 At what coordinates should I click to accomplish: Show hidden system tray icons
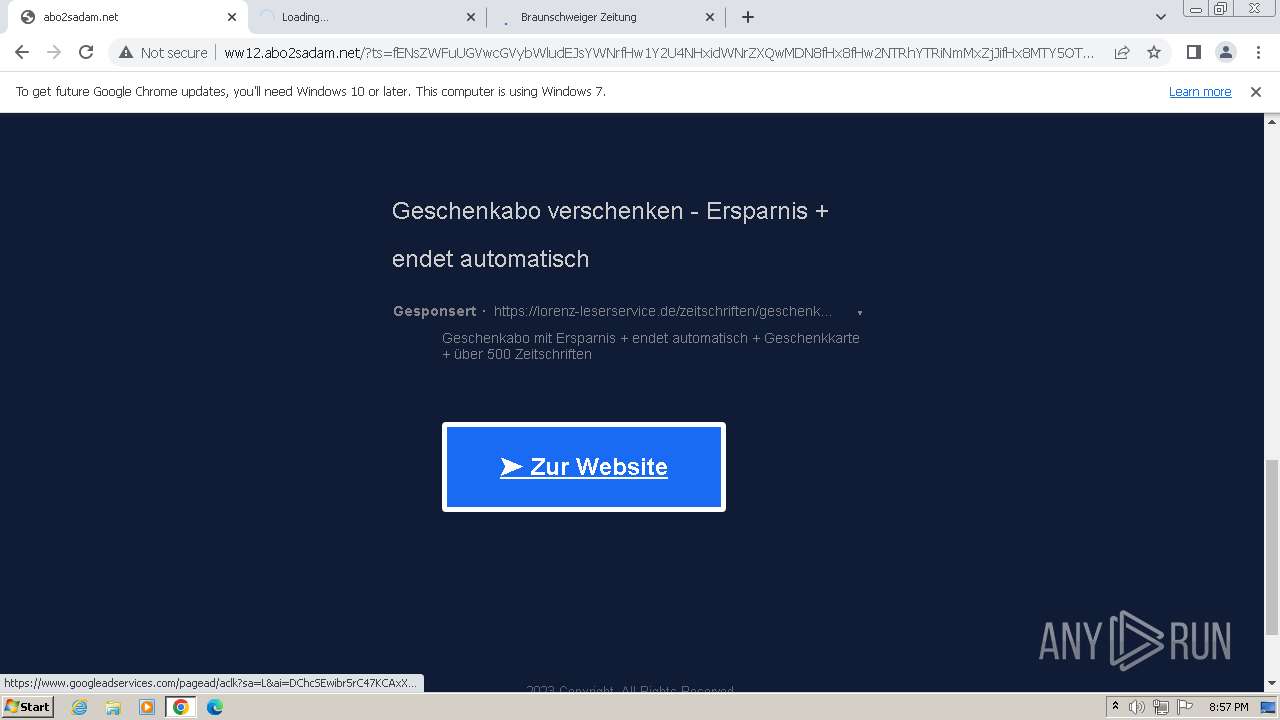(1115, 707)
